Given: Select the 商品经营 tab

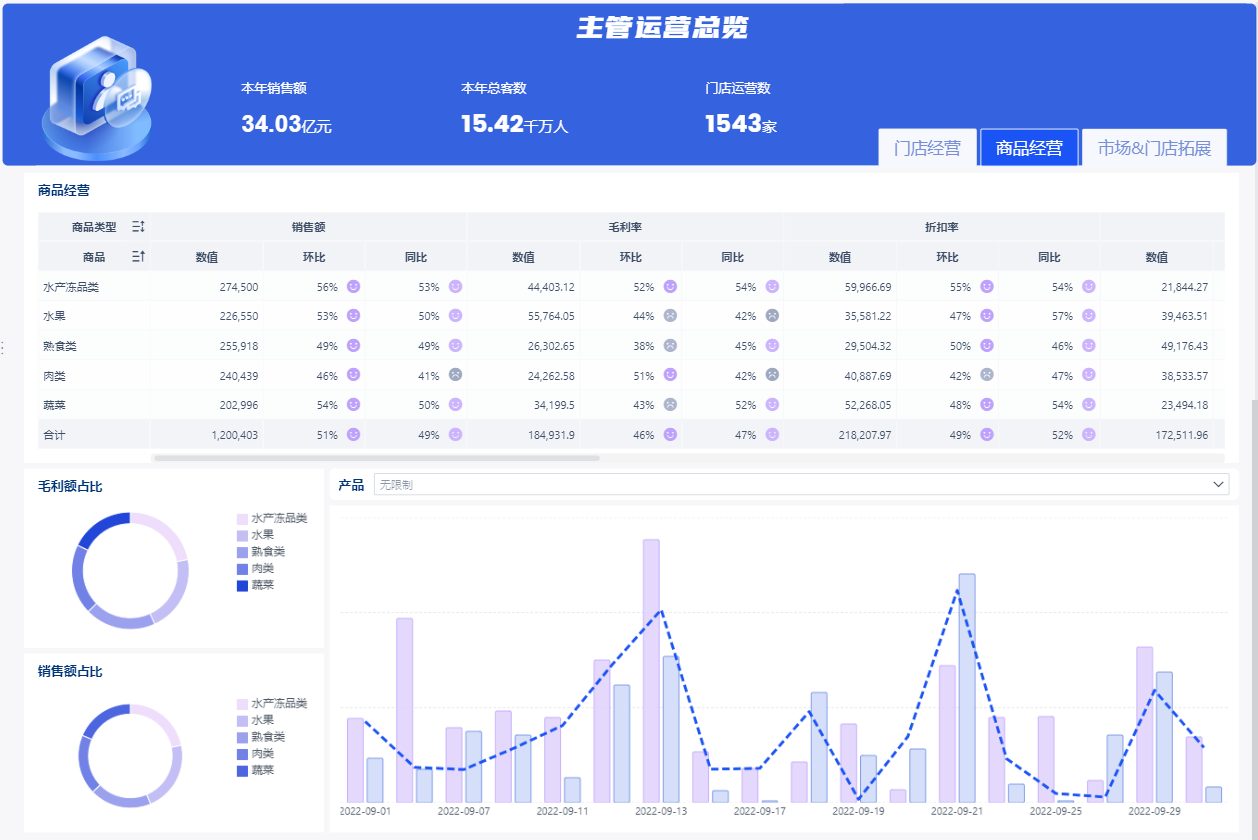Looking at the screenshot, I should click(1029, 148).
